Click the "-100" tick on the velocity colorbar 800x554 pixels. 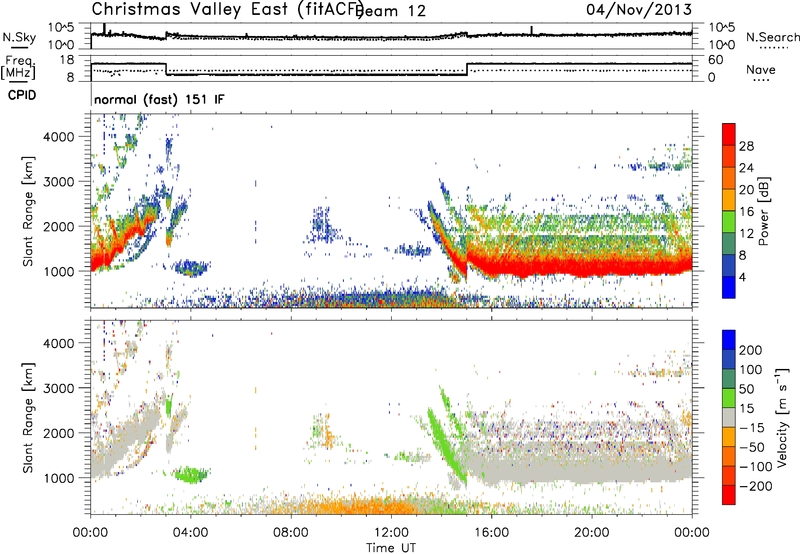(x=755, y=466)
